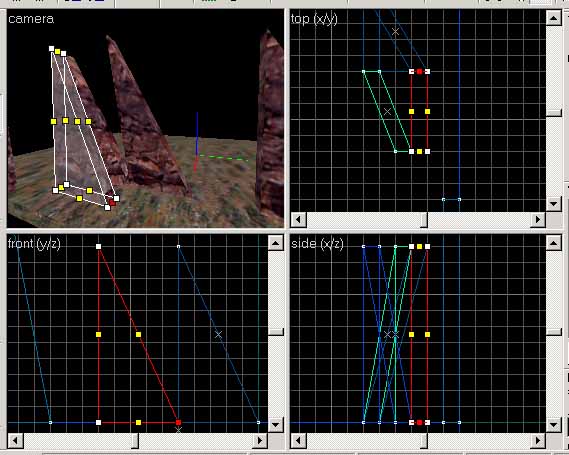Click the scroll-up arrow in the side (x/z) view
Viewport: 569px width, 455px height.
click(554, 243)
